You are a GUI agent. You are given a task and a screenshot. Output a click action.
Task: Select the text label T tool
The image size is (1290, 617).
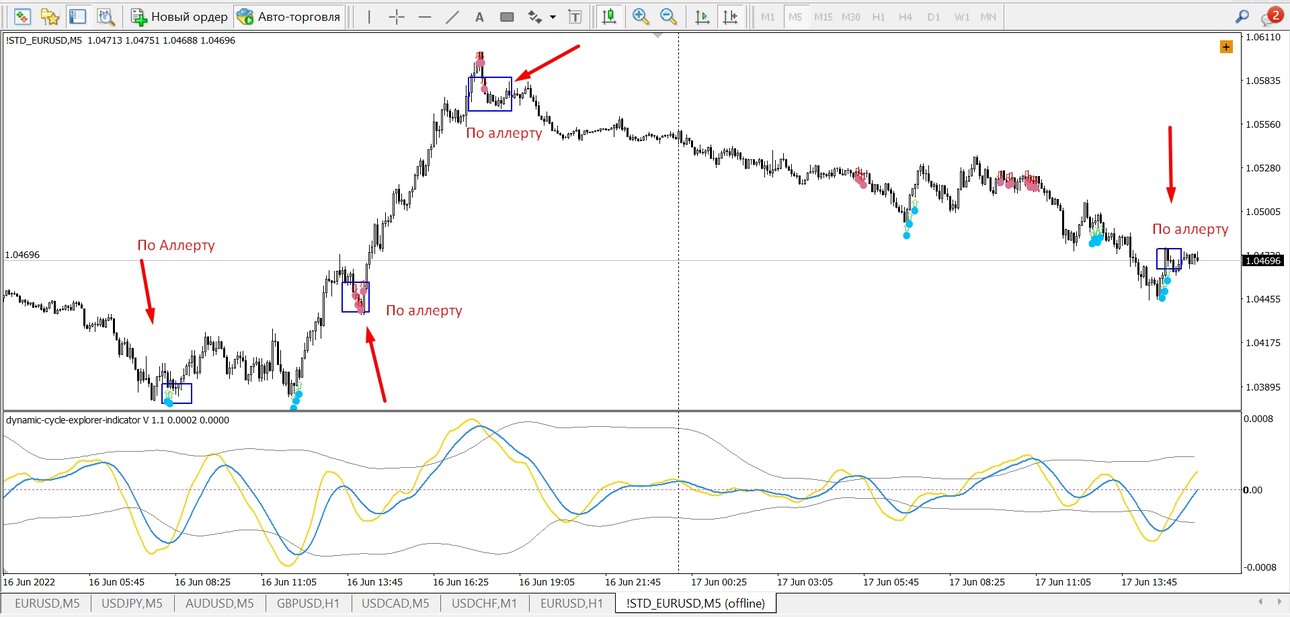(573, 17)
